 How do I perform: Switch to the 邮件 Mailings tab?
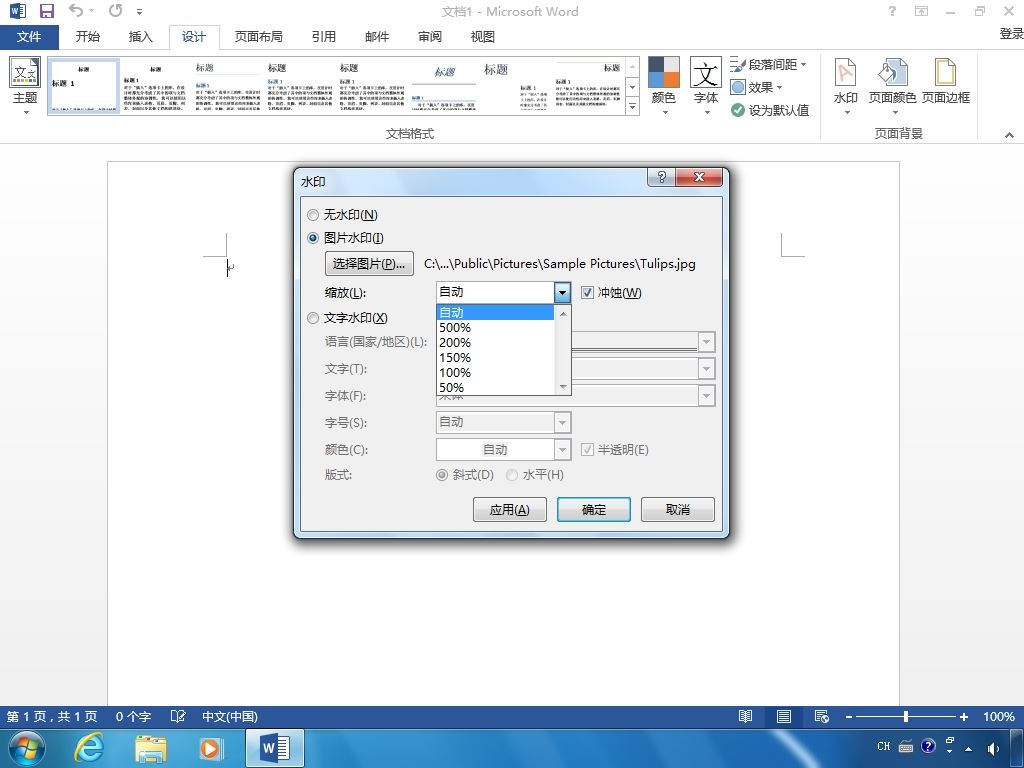point(377,37)
